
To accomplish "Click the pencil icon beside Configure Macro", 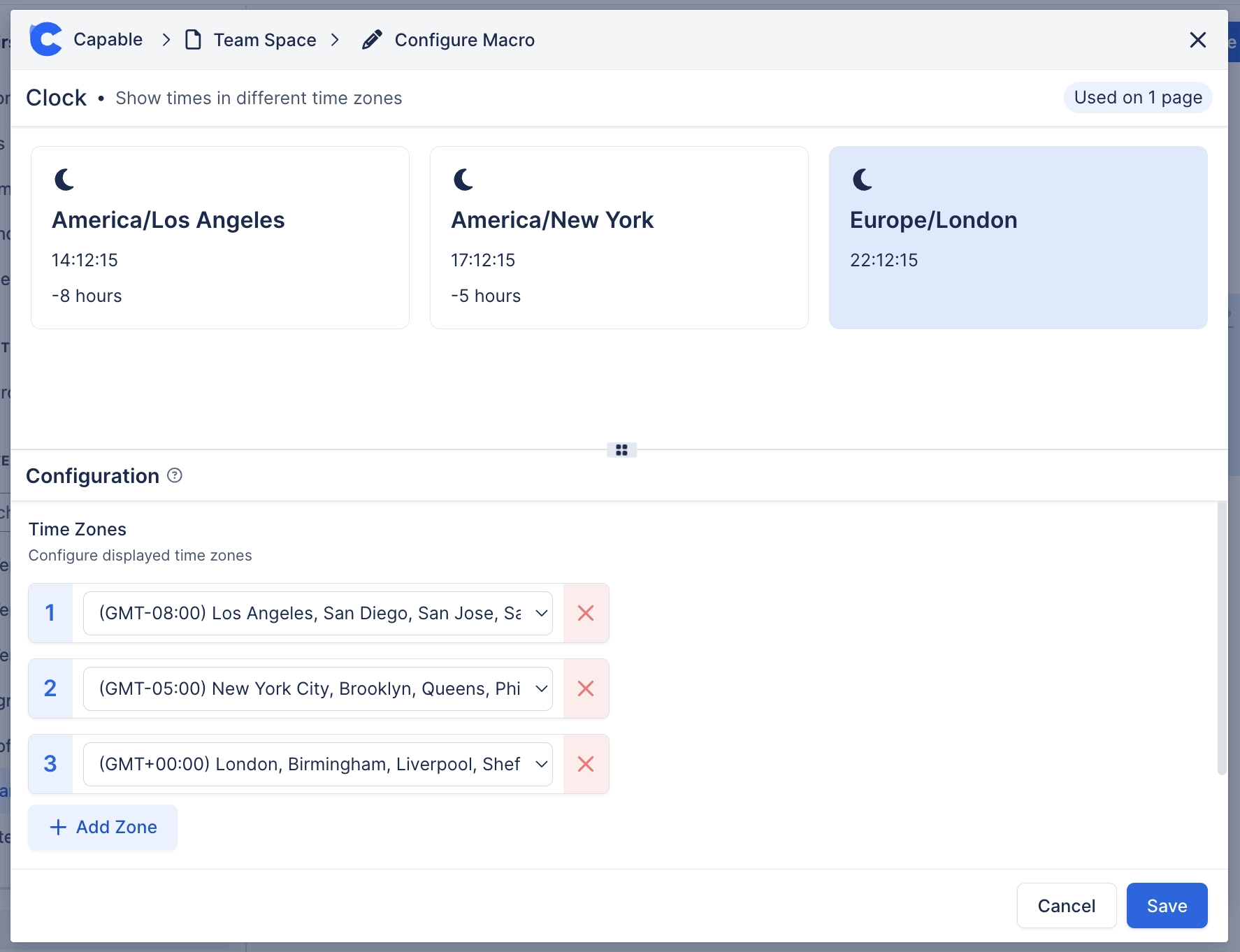I will tap(371, 39).
